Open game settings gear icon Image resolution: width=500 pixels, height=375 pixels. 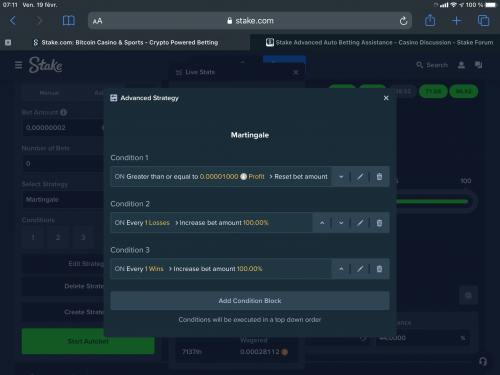tap(468, 295)
